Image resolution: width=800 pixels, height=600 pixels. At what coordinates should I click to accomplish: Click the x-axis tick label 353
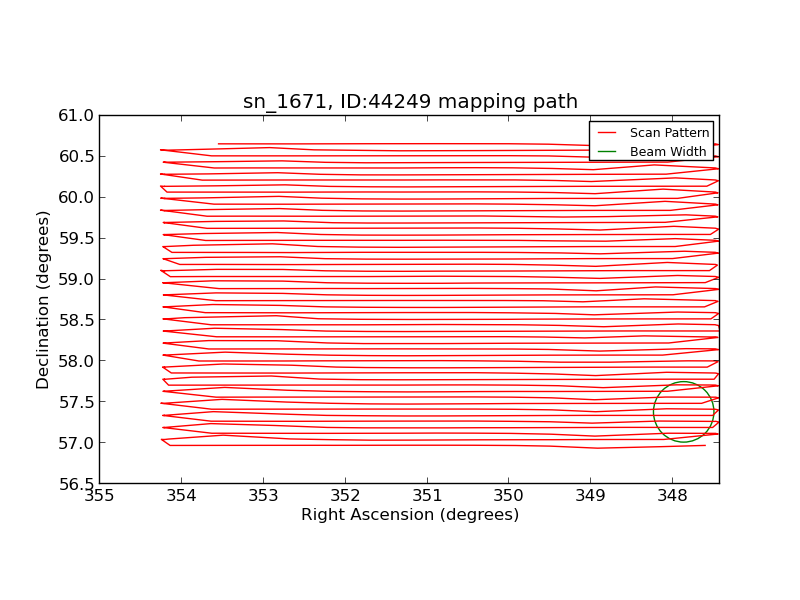(263, 495)
